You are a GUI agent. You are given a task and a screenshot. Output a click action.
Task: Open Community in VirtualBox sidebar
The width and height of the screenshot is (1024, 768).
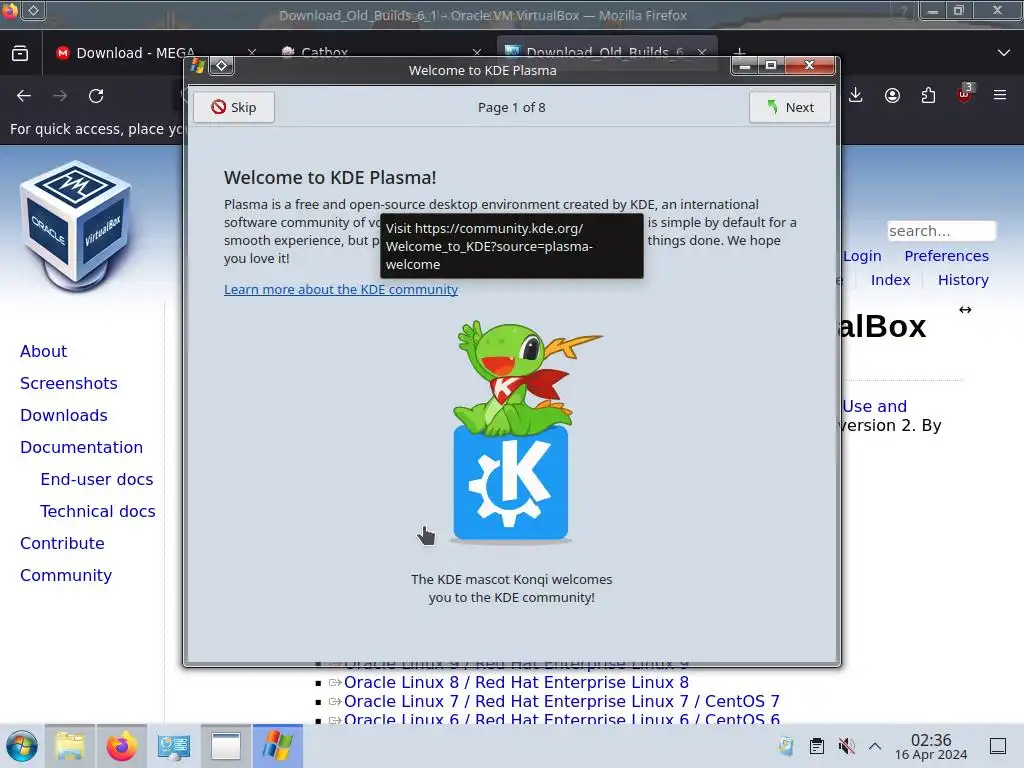pyautogui.click(x=66, y=575)
